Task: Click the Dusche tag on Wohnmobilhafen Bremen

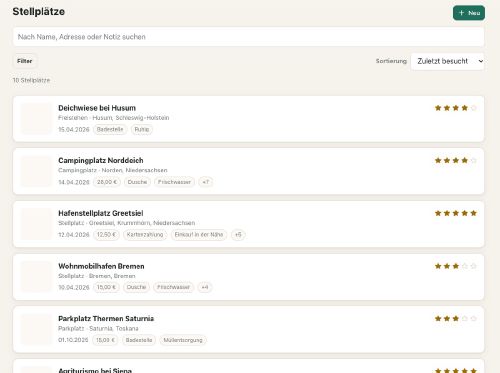Action: coord(136,287)
